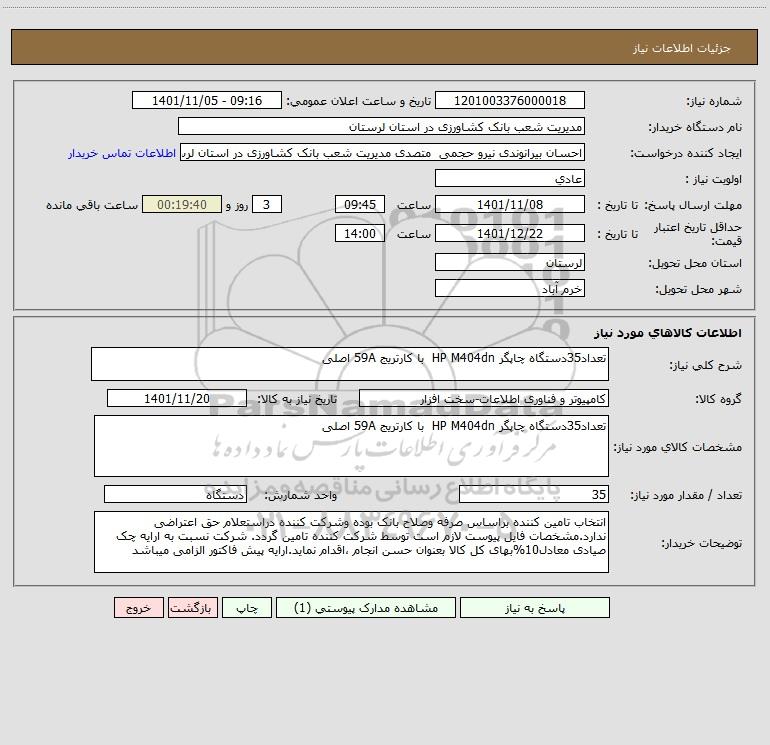Click announcement date field 1401/11/05 - 09:16
Viewport: 770px width, 745px height.
(x=207, y=101)
